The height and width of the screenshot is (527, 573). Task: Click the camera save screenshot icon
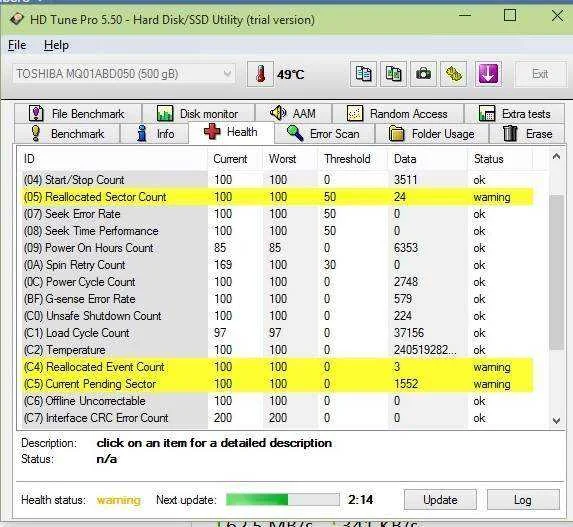point(423,74)
